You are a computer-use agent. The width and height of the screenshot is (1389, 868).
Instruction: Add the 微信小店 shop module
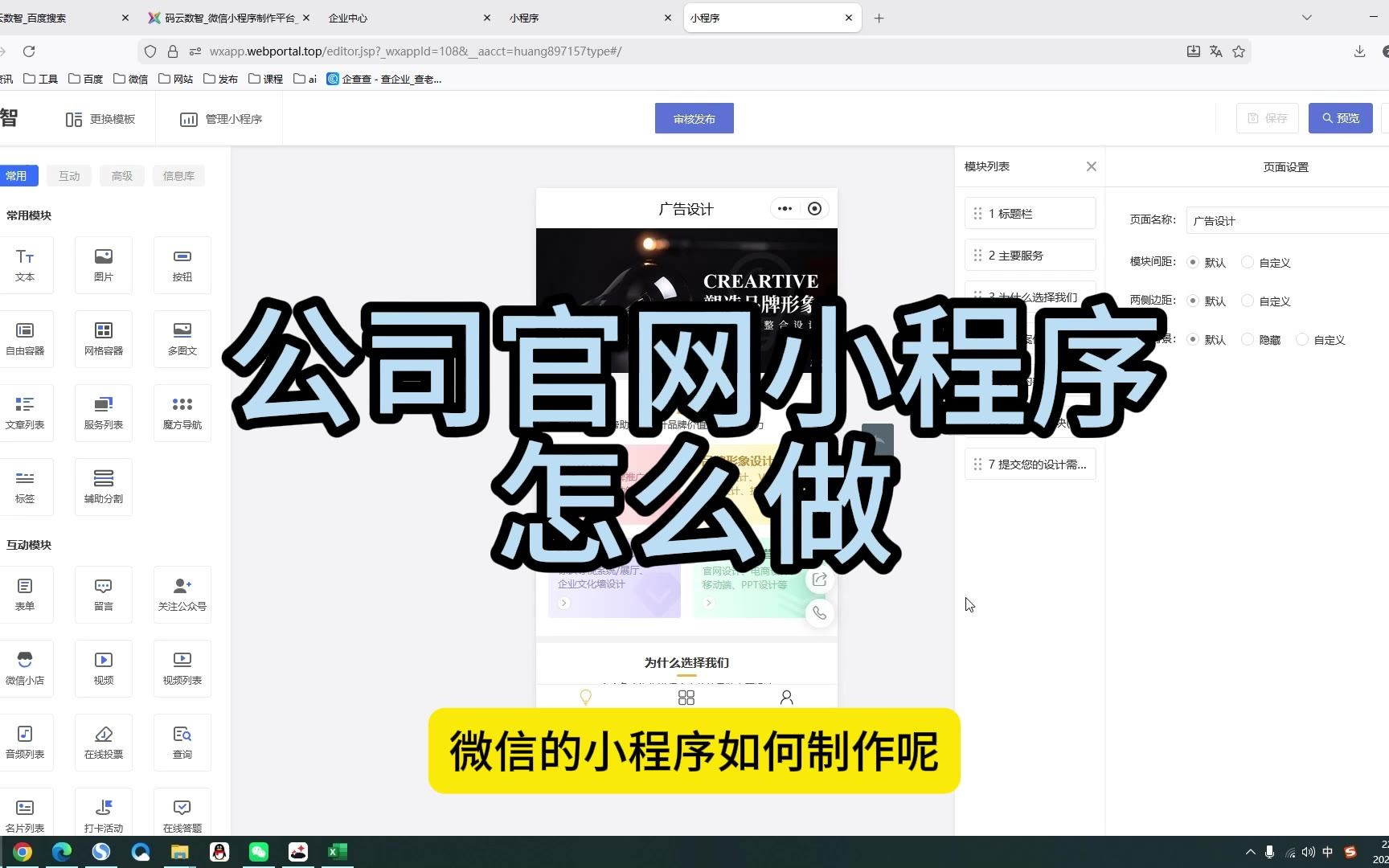(25, 669)
